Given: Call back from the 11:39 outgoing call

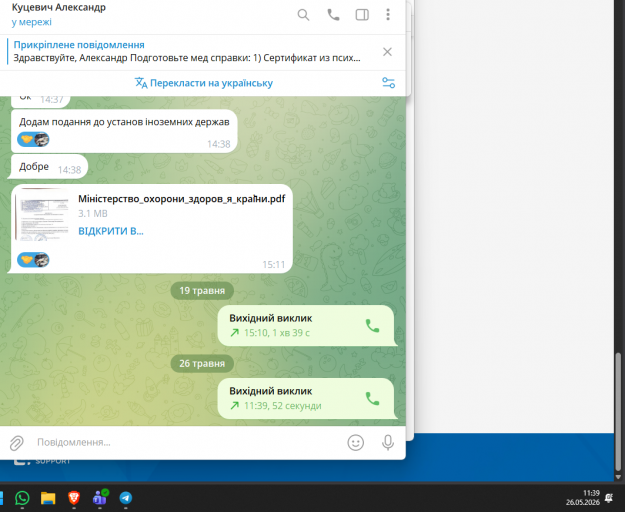Looking at the screenshot, I should point(372,399).
